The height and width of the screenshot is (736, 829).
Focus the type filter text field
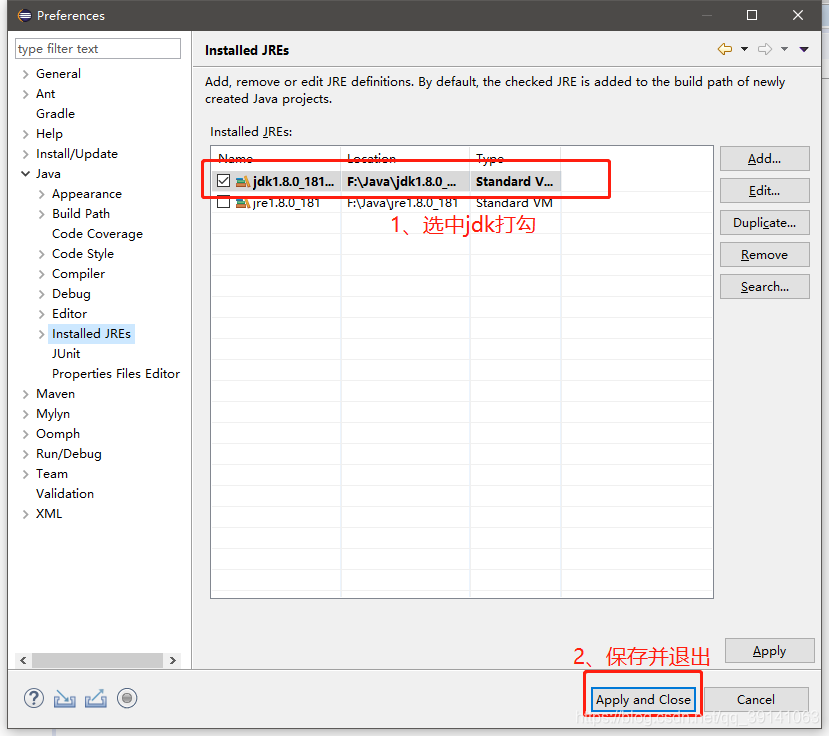pos(98,49)
